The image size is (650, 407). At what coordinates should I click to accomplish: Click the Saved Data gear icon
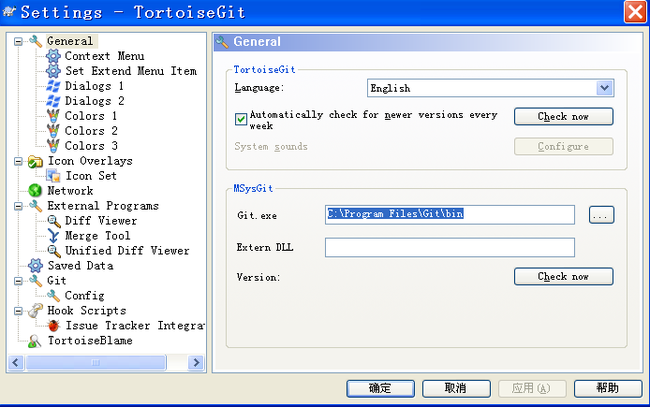(35, 266)
